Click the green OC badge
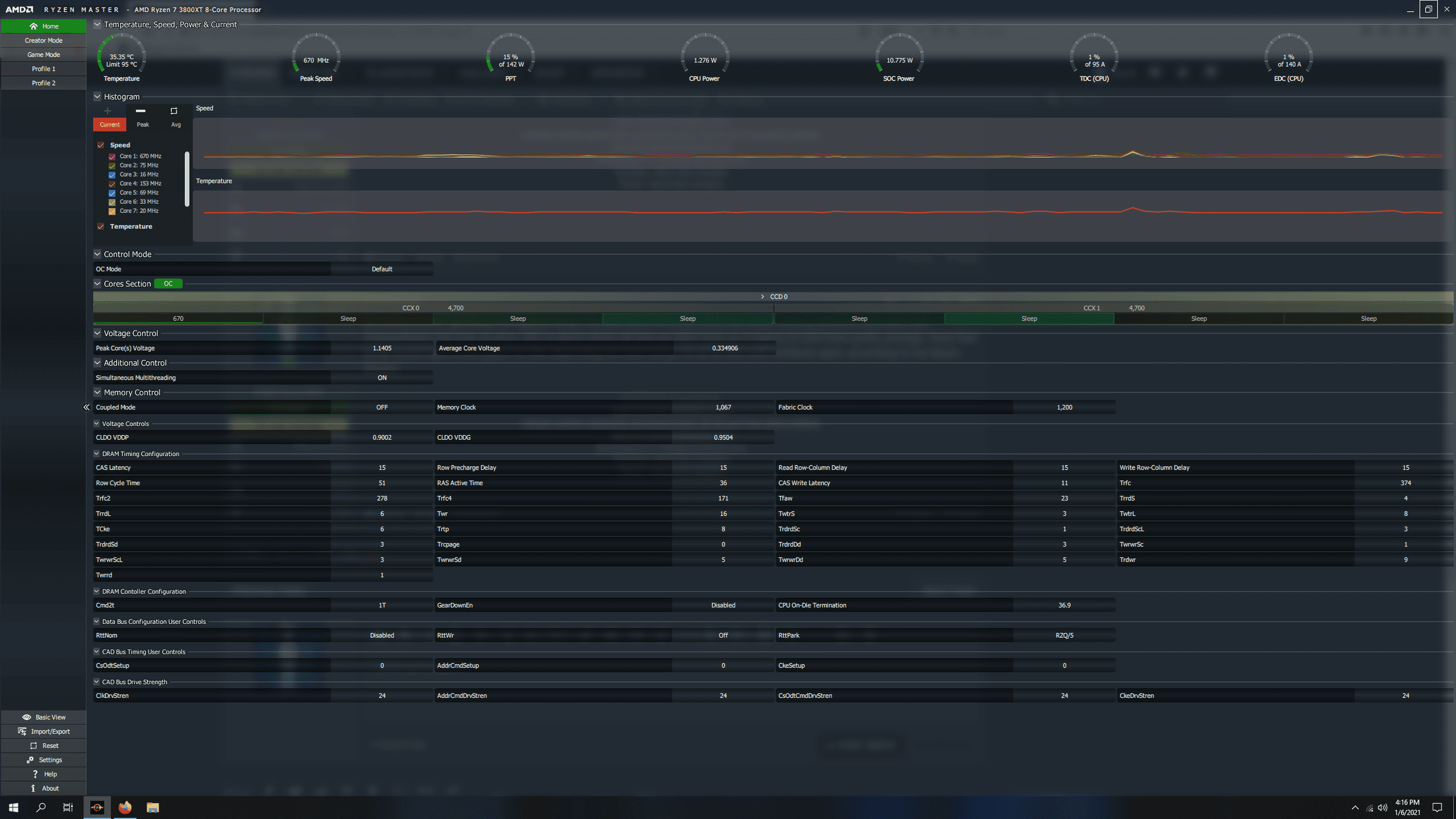 click(168, 284)
